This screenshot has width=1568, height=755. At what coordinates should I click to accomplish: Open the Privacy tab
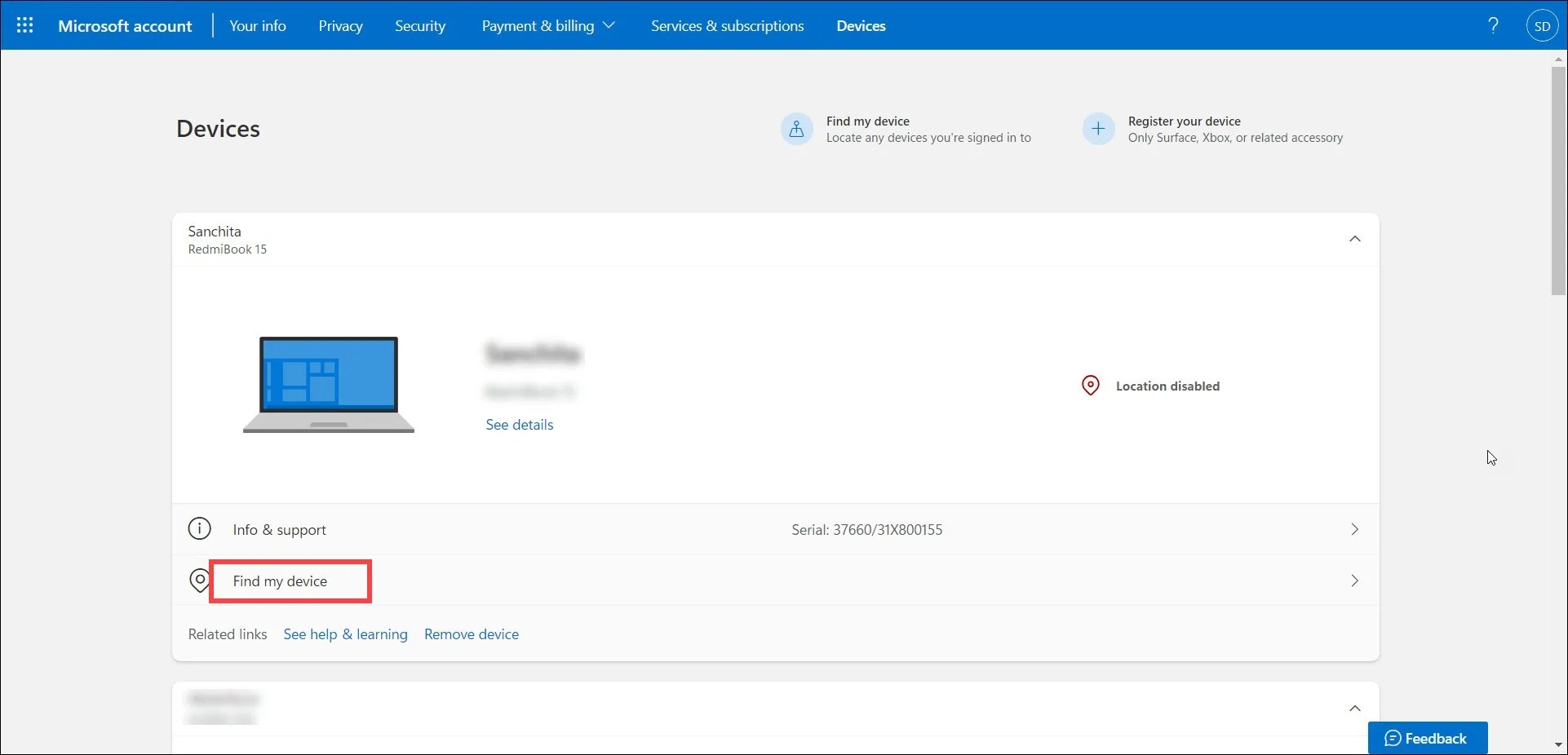point(340,26)
